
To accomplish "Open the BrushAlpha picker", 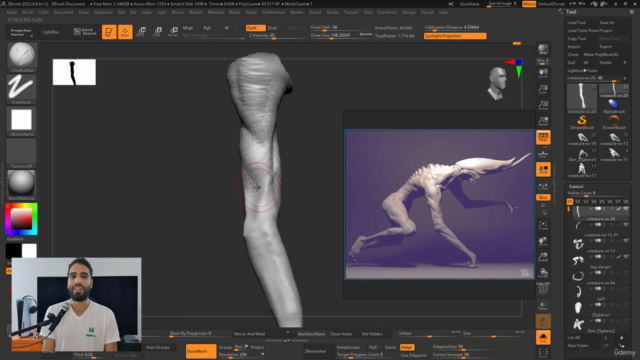I will (x=22, y=121).
